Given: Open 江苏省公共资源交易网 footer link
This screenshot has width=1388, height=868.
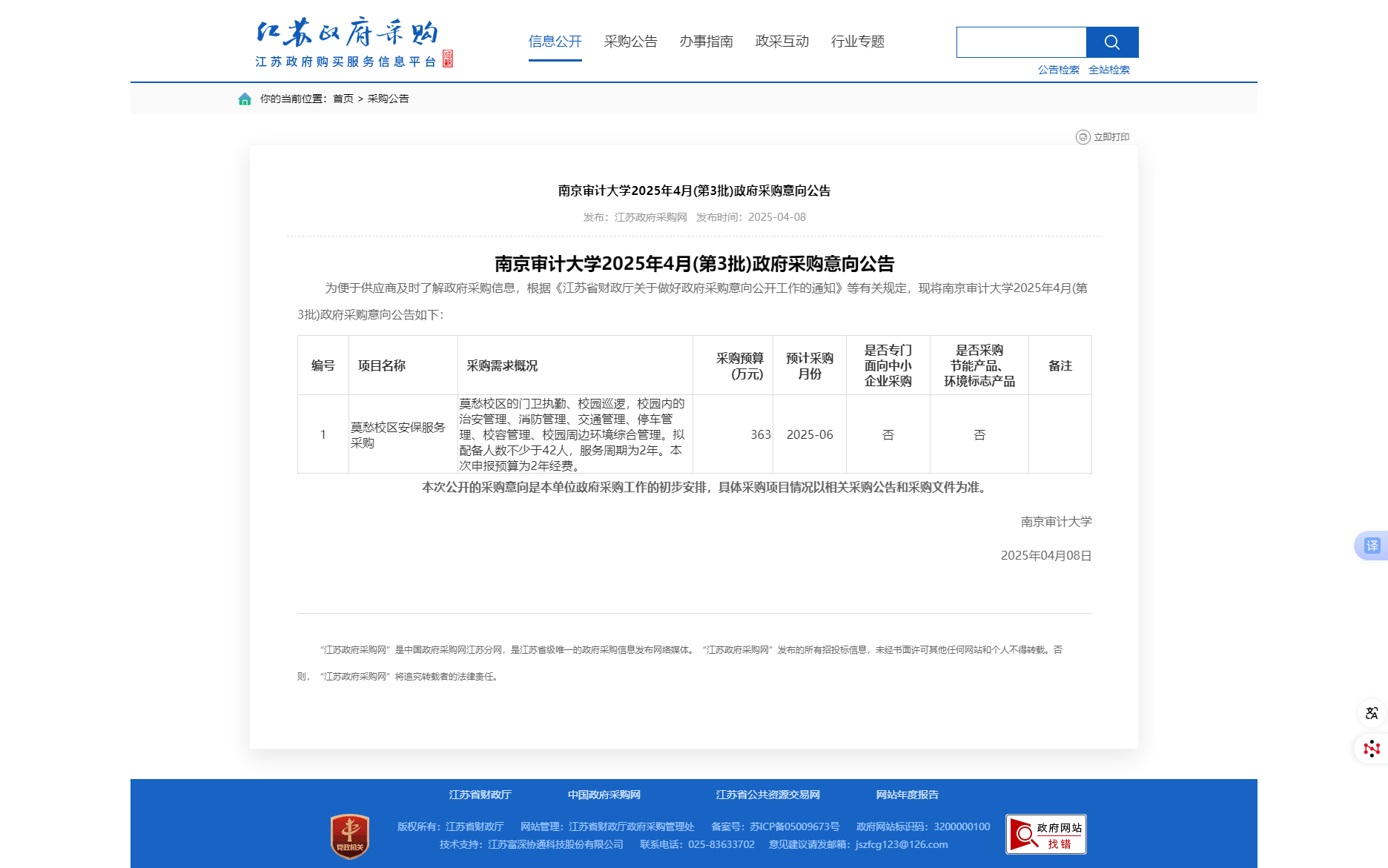Looking at the screenshot, I should (768, 795).
